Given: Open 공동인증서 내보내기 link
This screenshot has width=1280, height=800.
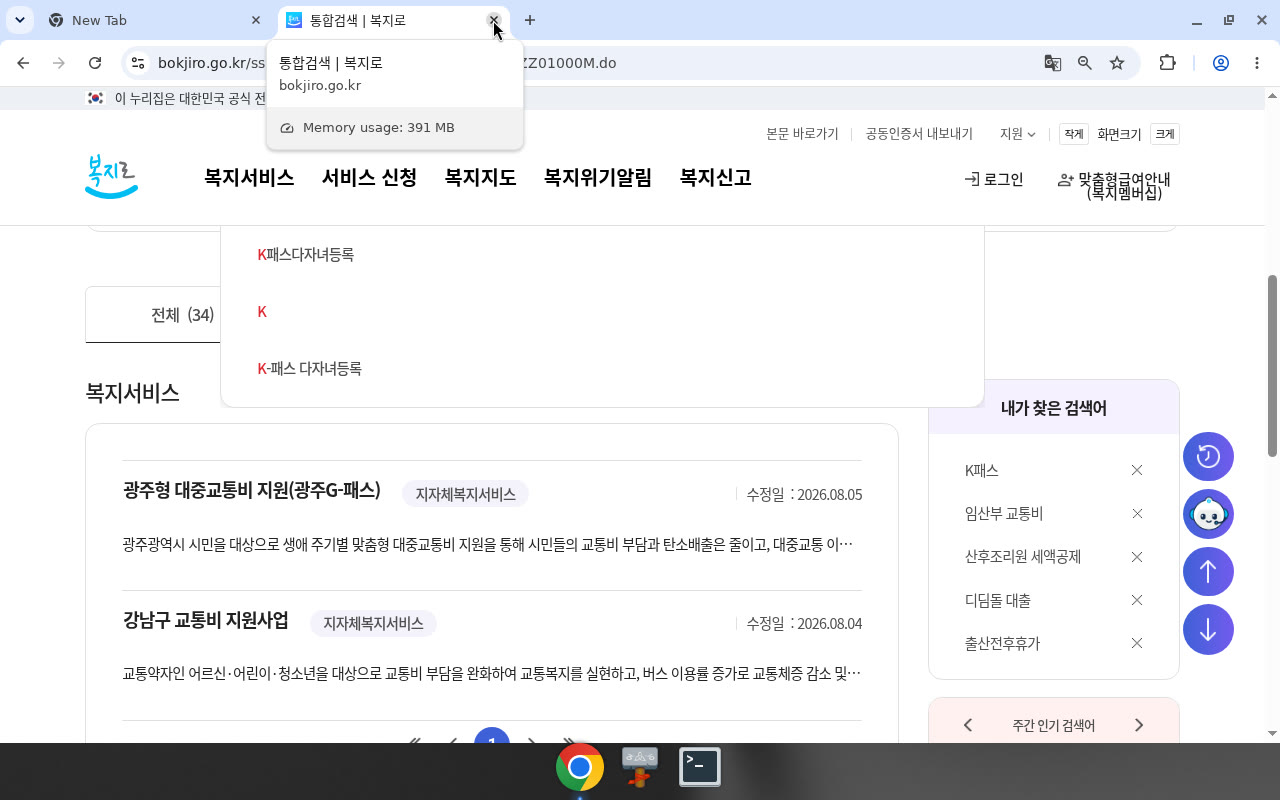Looking at the screenshot, I should pos(919,134).
